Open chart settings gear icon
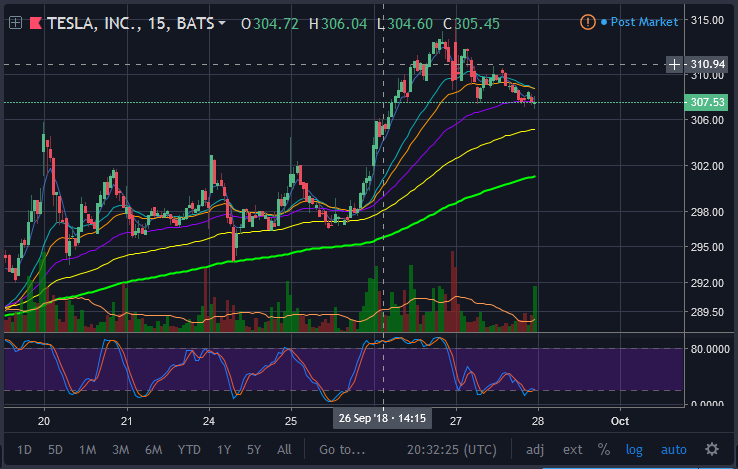The image size is (738, 469). point(712,449)
